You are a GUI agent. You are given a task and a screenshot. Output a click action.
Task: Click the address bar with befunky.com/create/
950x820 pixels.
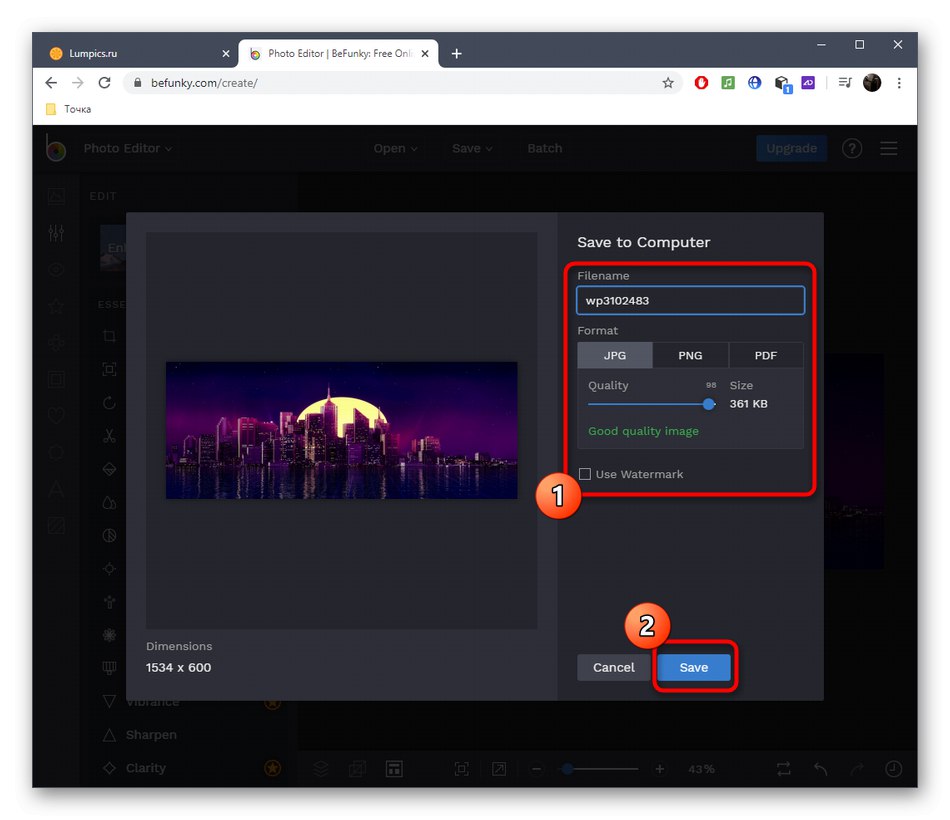coord(400,83)
